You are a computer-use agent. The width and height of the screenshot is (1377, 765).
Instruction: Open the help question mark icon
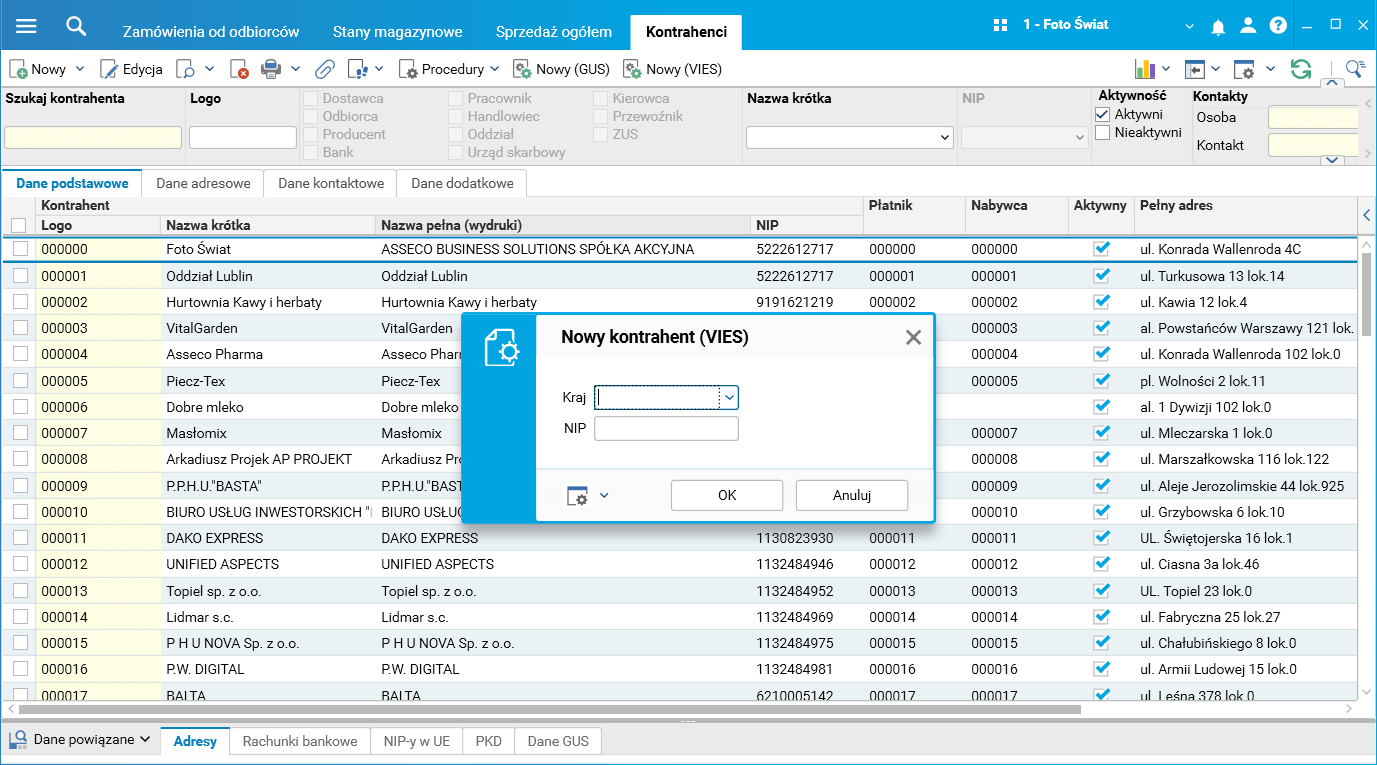(1278, 26)
